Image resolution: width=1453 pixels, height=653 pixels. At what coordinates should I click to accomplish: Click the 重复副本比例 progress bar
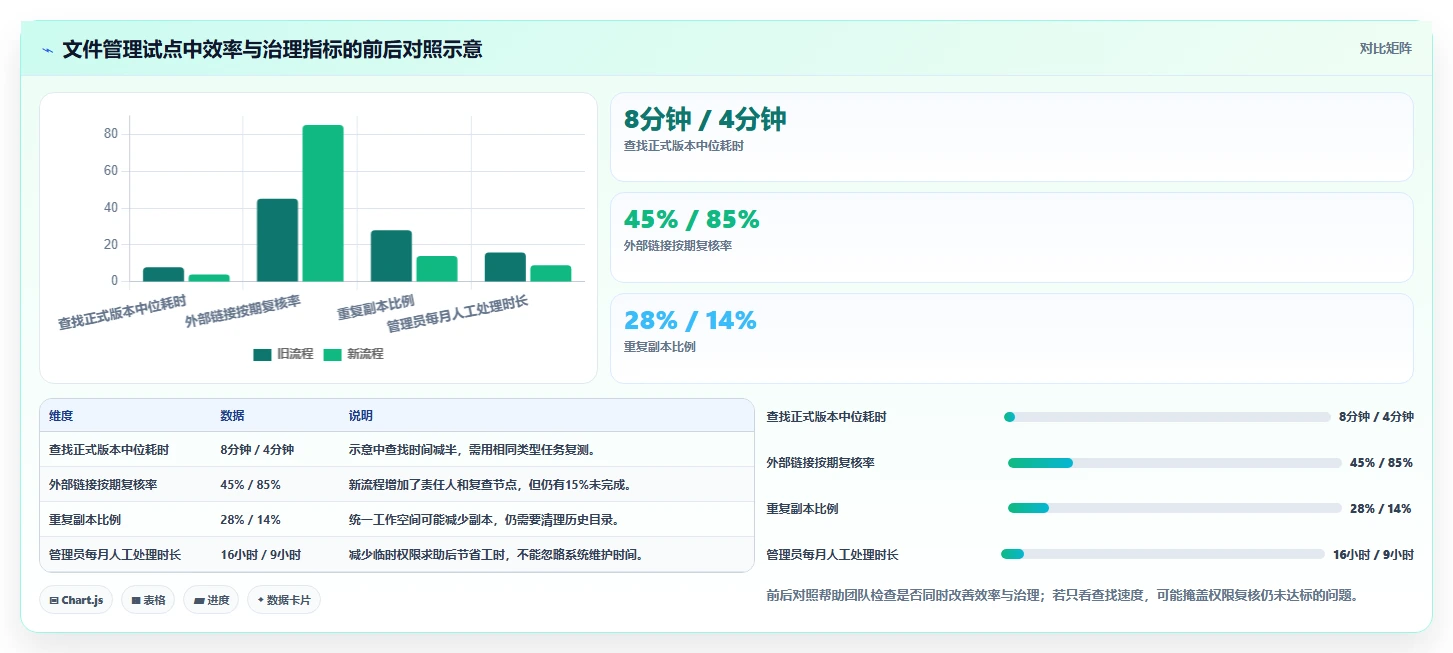point(1174,508)
